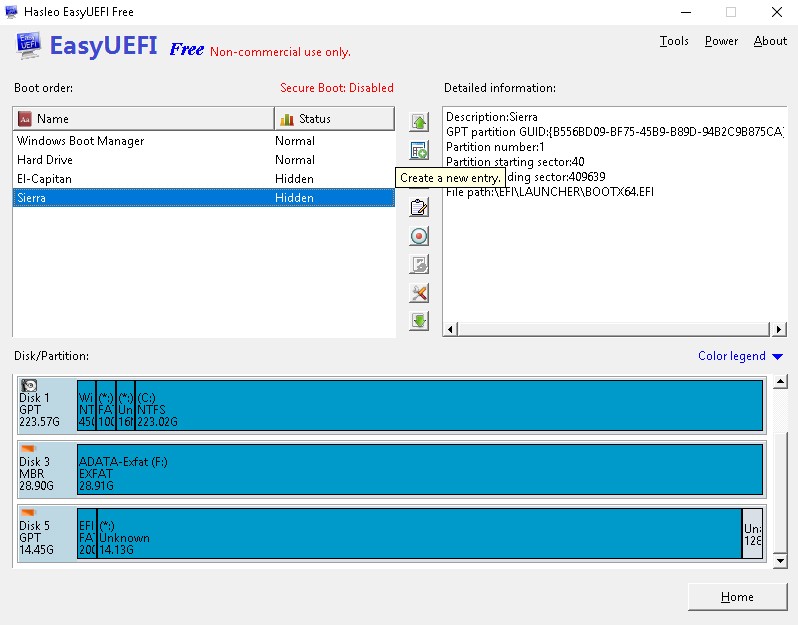Click disk list scrollbar down arrow
This screenshot has height=625, width=798.
pos(780,561)
